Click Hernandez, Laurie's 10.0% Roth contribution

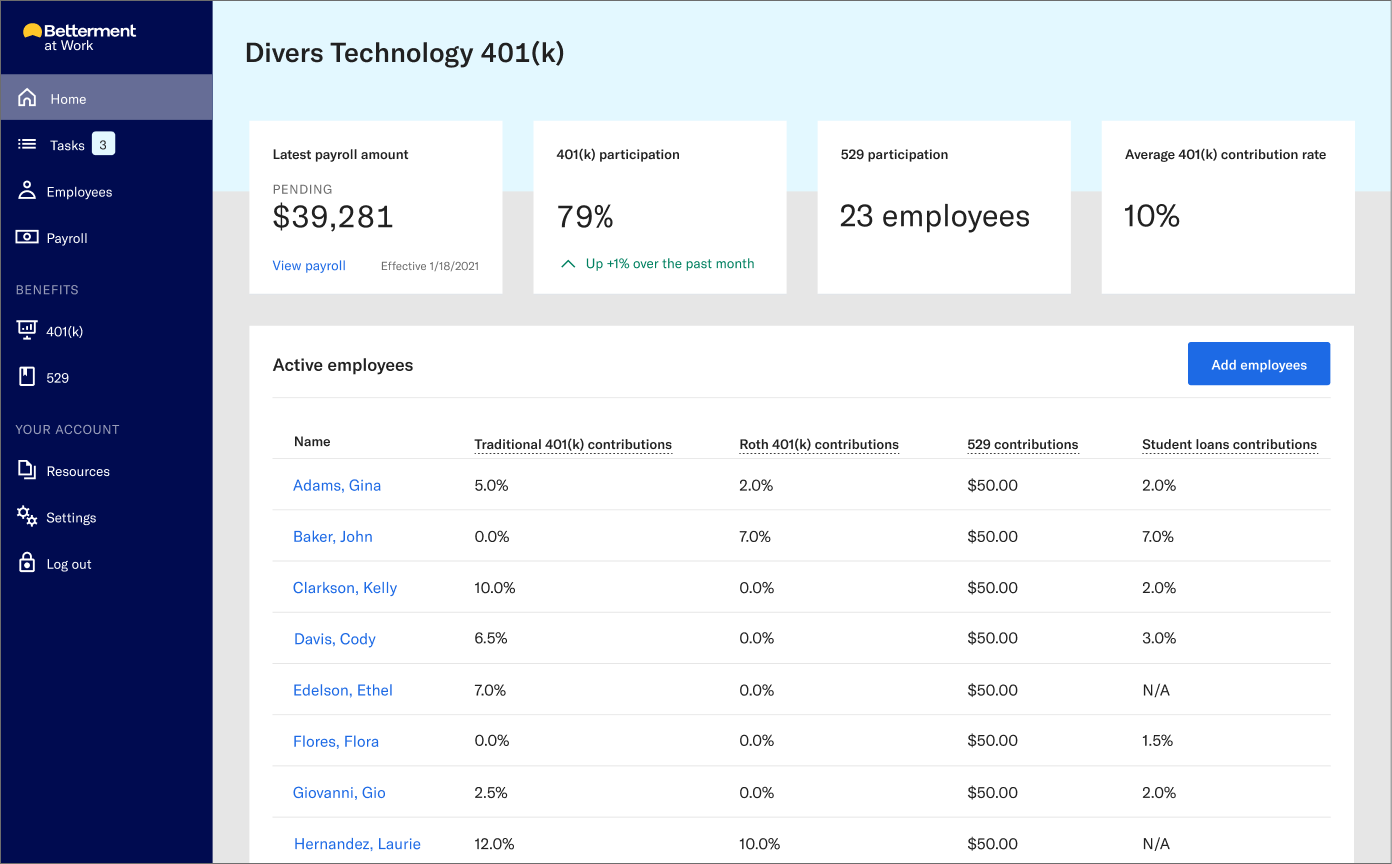coord(759,844)
